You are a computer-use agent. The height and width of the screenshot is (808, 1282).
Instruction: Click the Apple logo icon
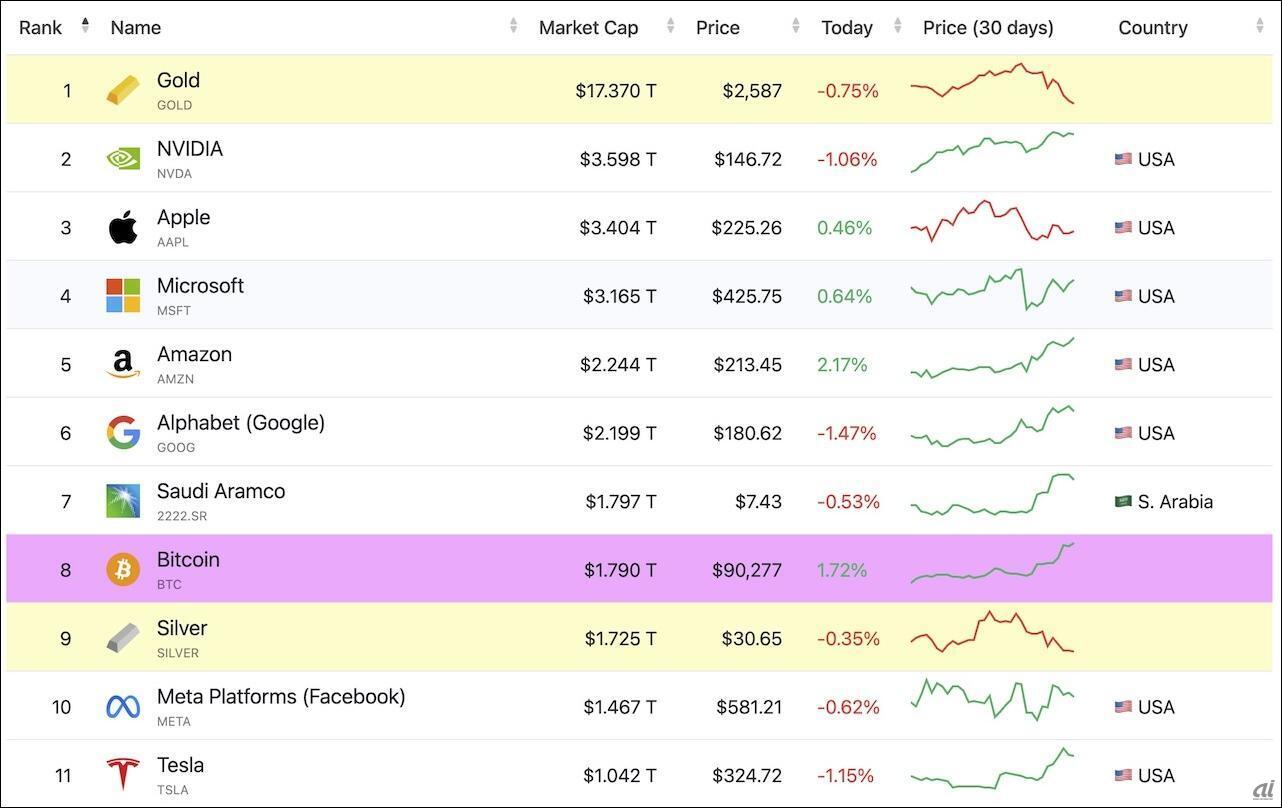click(123, 227)
